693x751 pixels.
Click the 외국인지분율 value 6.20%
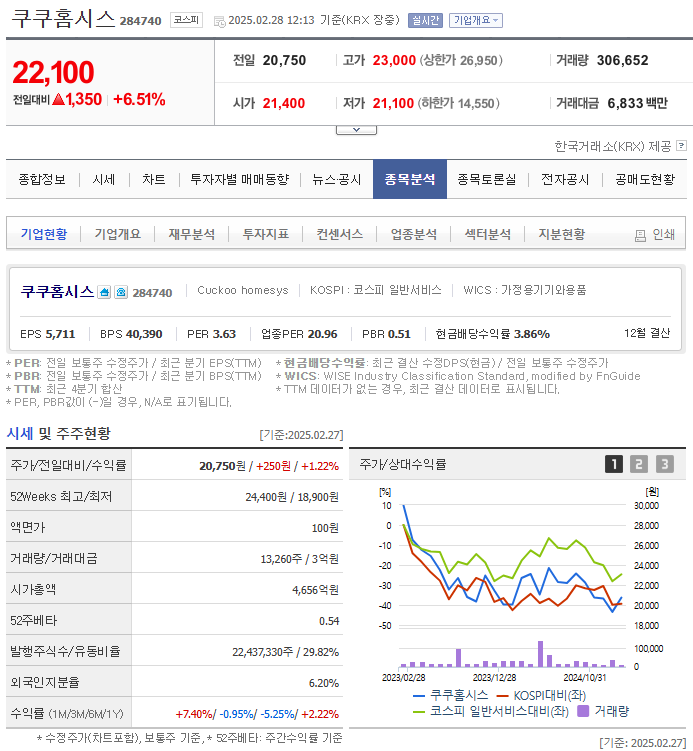coord(324,683)
